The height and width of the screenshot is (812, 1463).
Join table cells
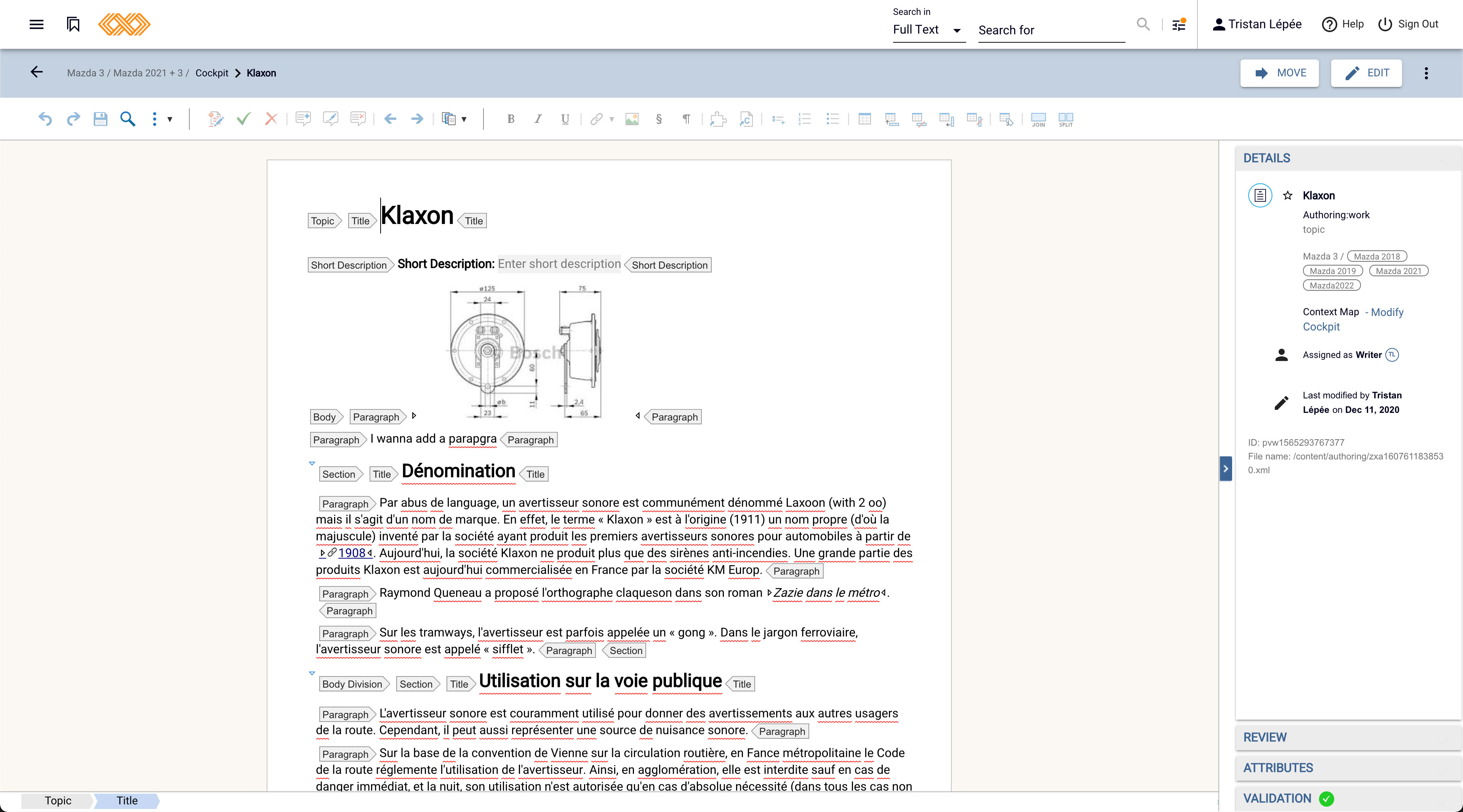pyautogui.click(x=1038, y=119)
